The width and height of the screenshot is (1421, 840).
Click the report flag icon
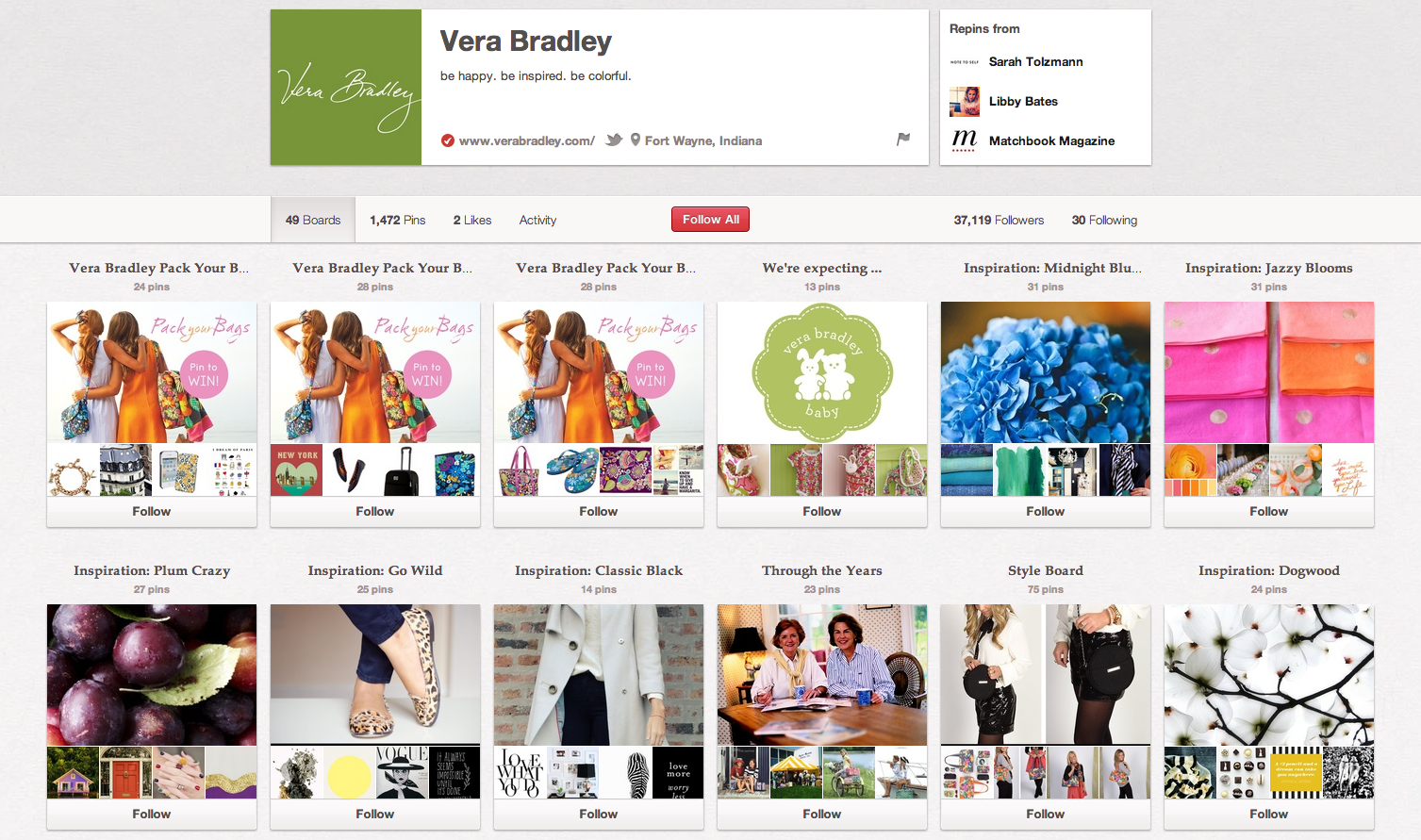pyautogui.click(x=903, y=140)
